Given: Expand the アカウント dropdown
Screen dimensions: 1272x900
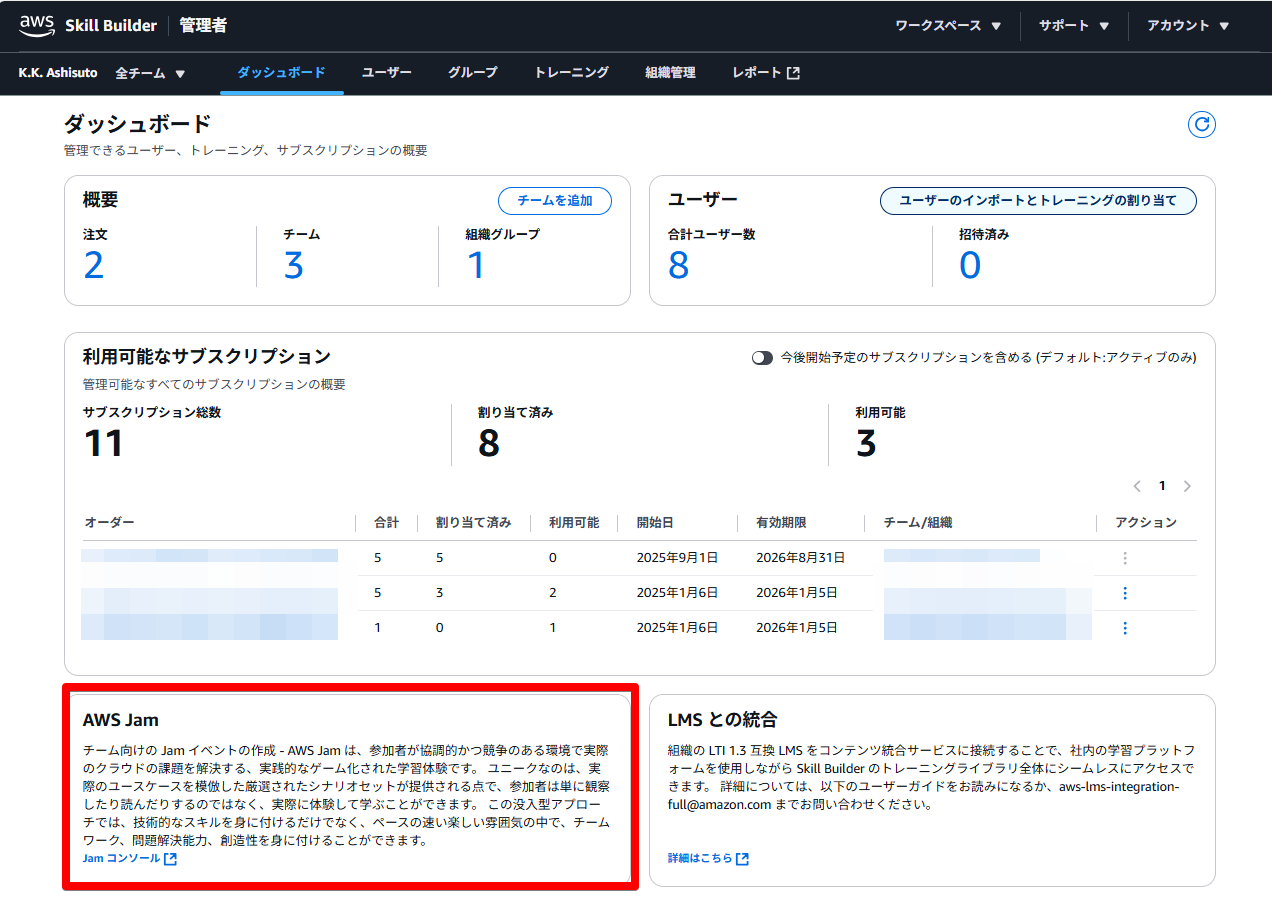Looking at the screenshot, I should tap(1187, 26).
